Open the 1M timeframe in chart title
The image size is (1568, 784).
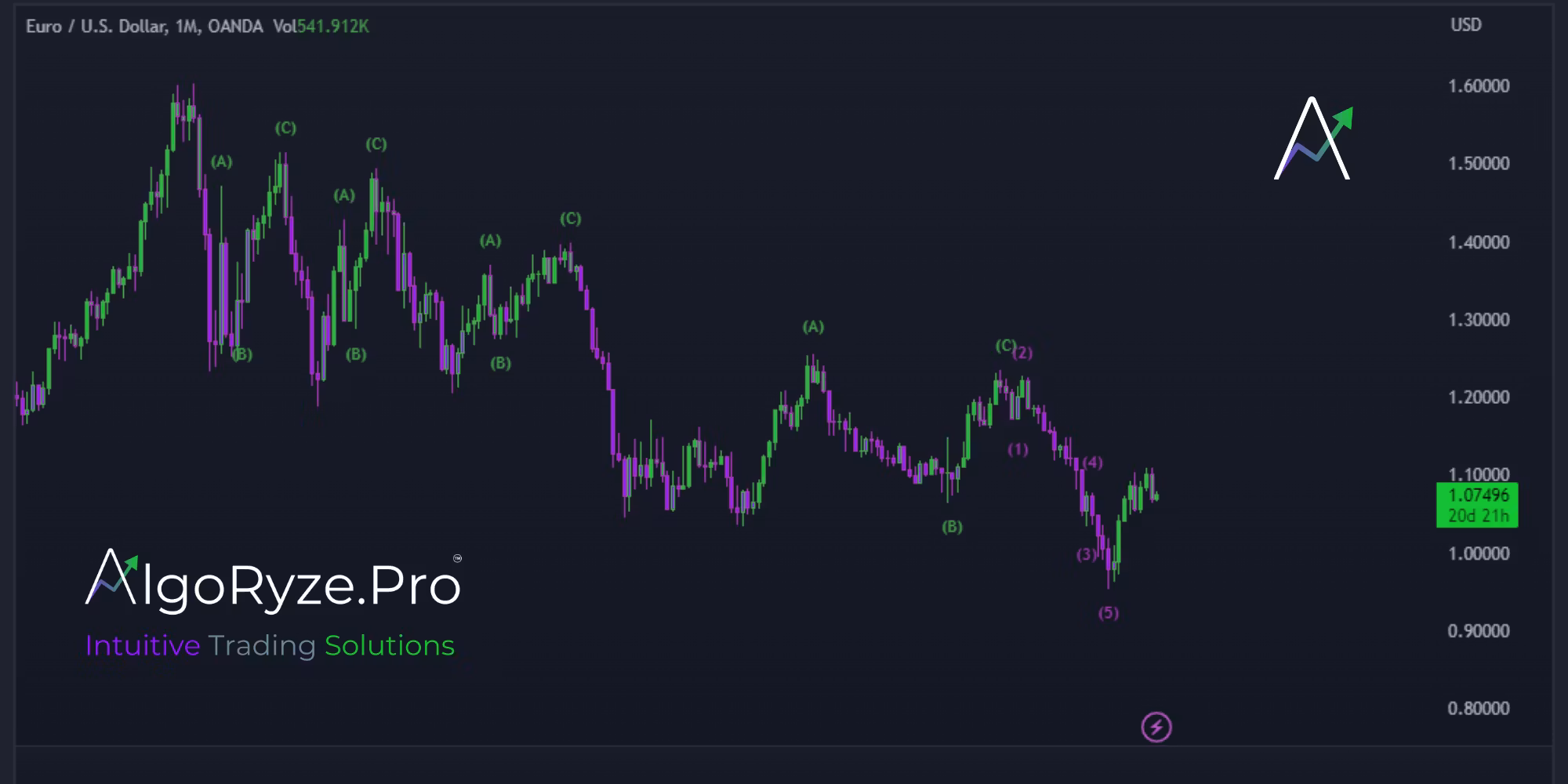click(187, 27)
